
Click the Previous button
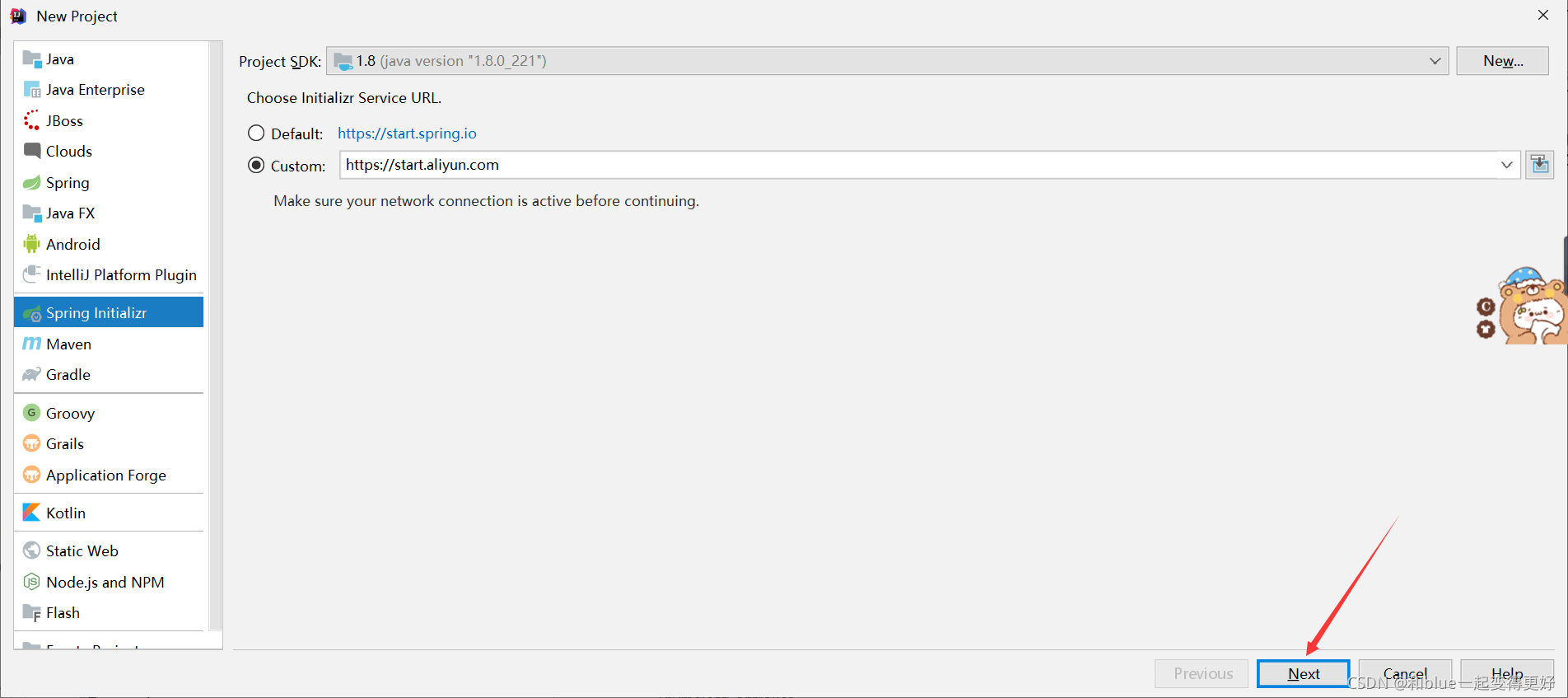[x=1202, y=673]
